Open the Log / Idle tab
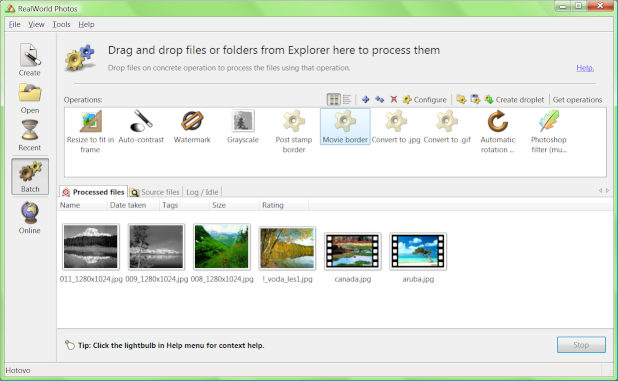The image size is (618, 381). pyautogui.click(x=202, y=192)
